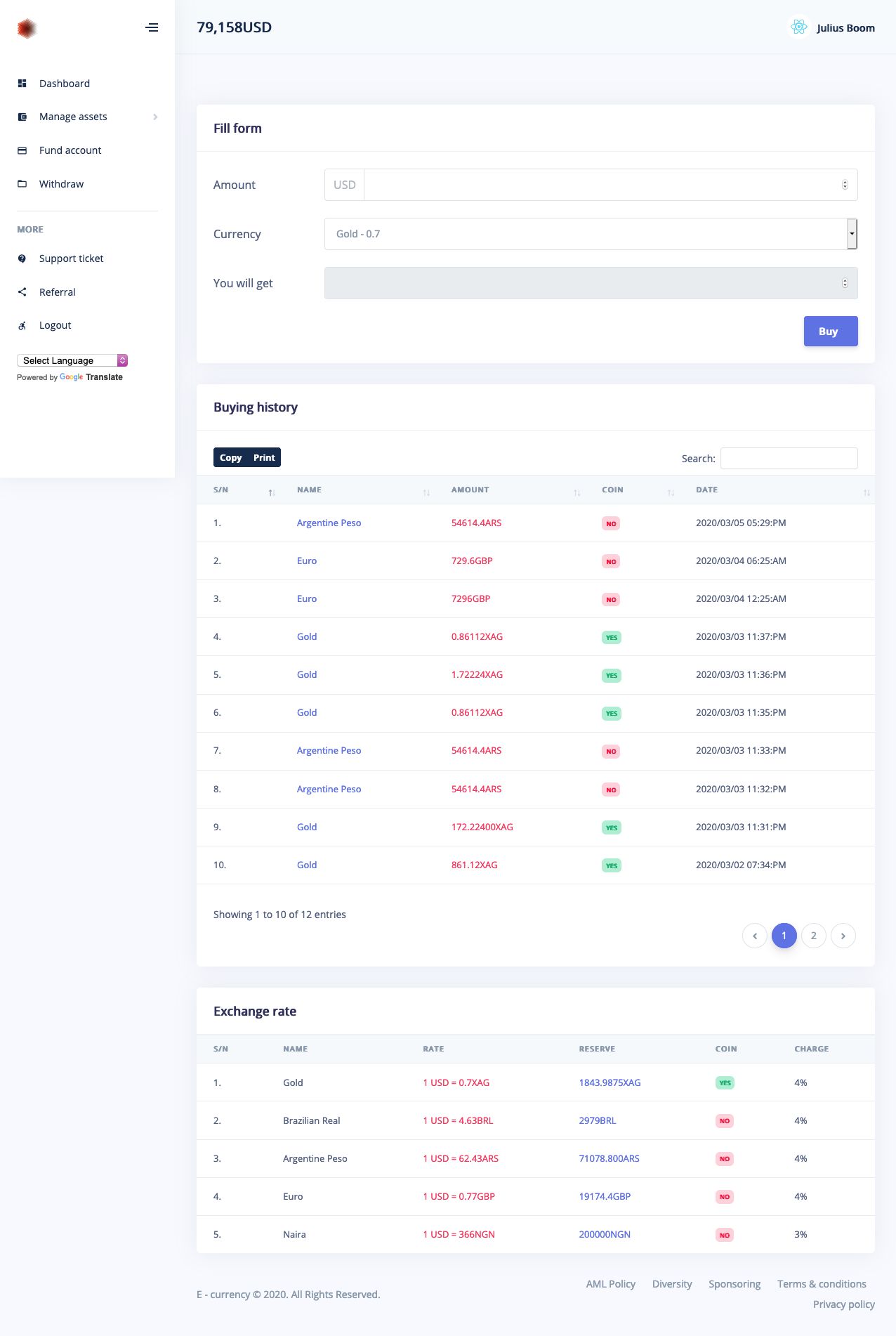Sort table by S/N column arrows

[x=272, y=493]
